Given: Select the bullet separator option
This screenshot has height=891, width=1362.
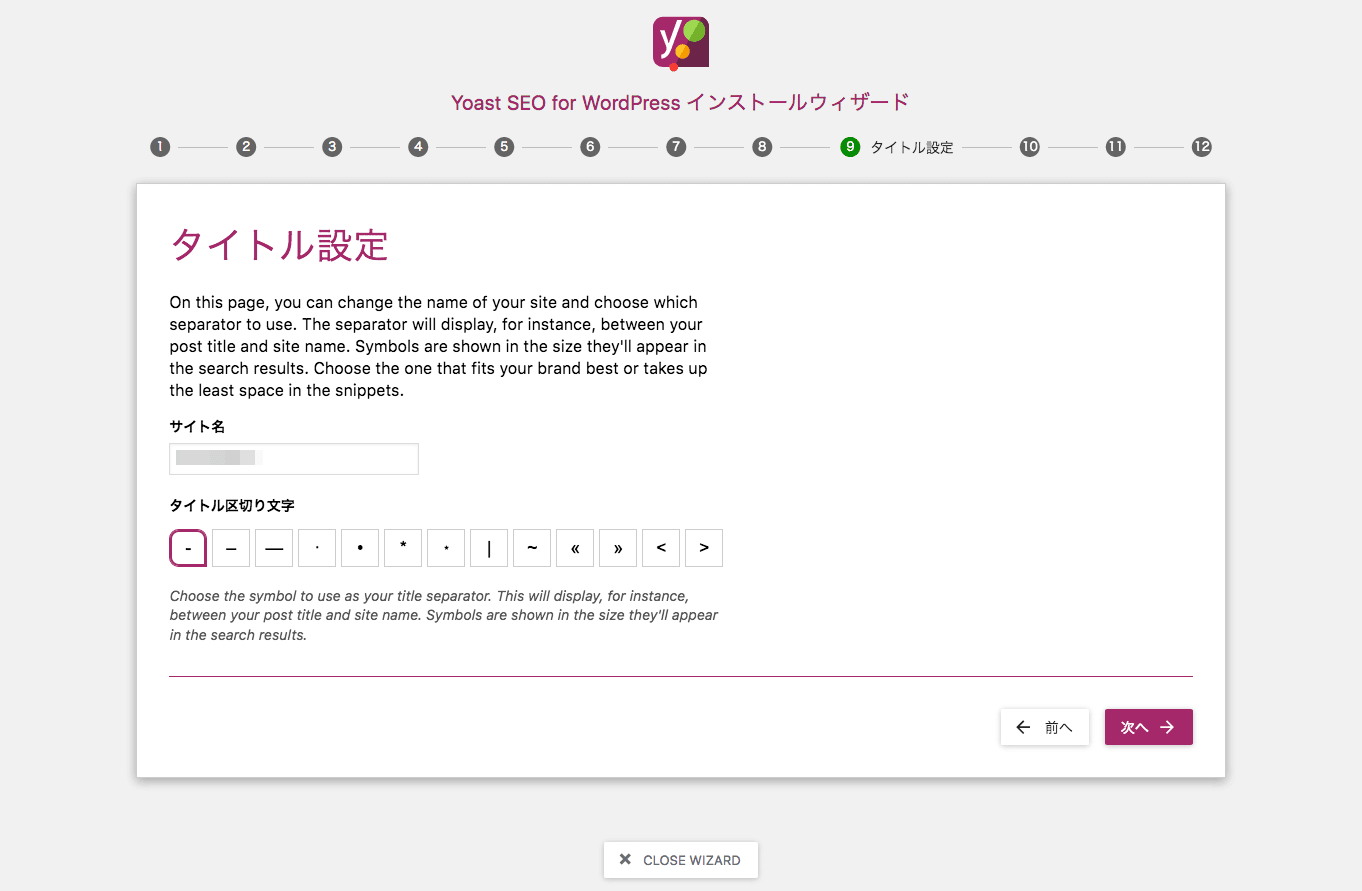Looking at the screenshot, I should (360, 548).
